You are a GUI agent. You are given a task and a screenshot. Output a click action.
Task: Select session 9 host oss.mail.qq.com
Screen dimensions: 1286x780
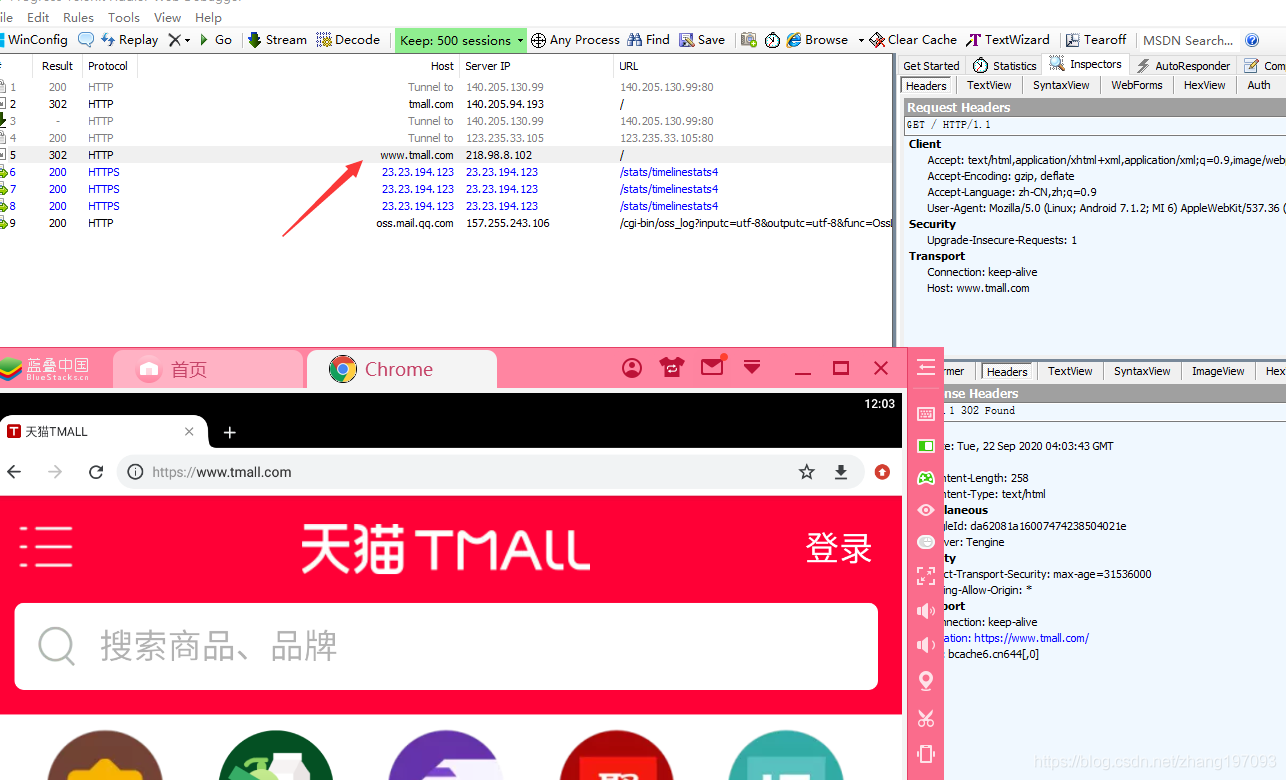(x=445, y=223)
